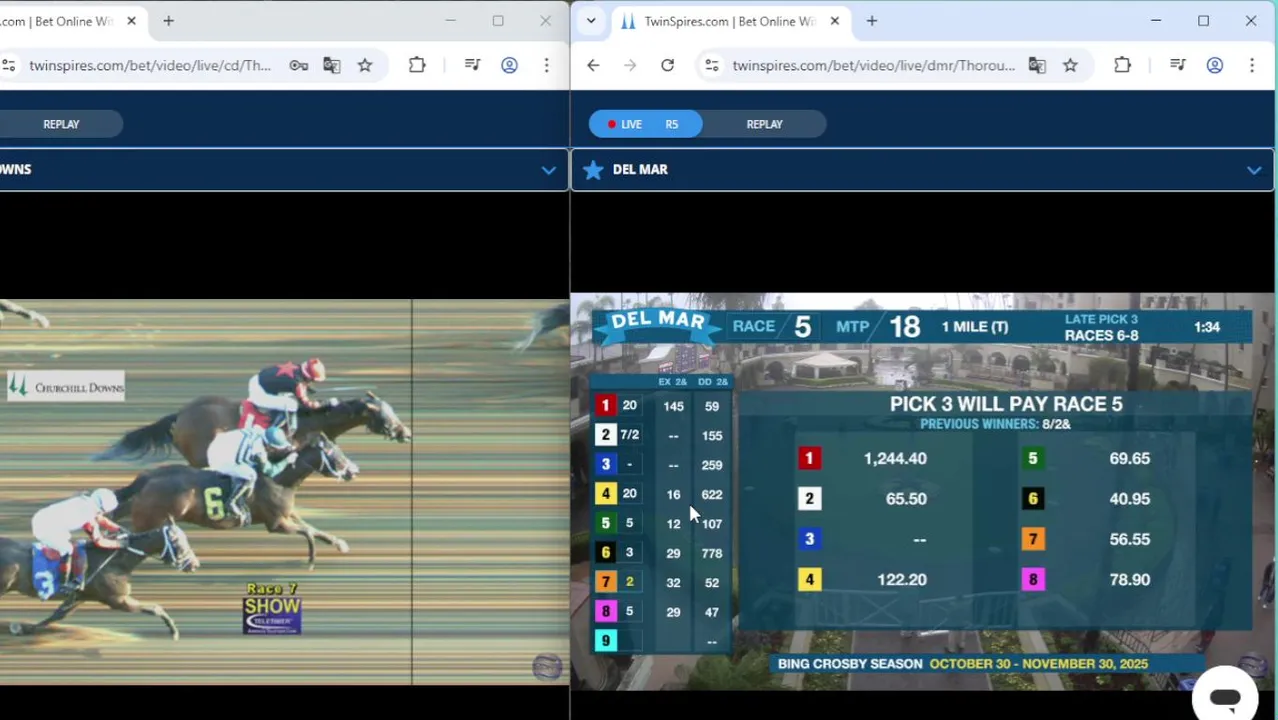Go back in right browser window
1278x720 pixels.
[593, 65]
